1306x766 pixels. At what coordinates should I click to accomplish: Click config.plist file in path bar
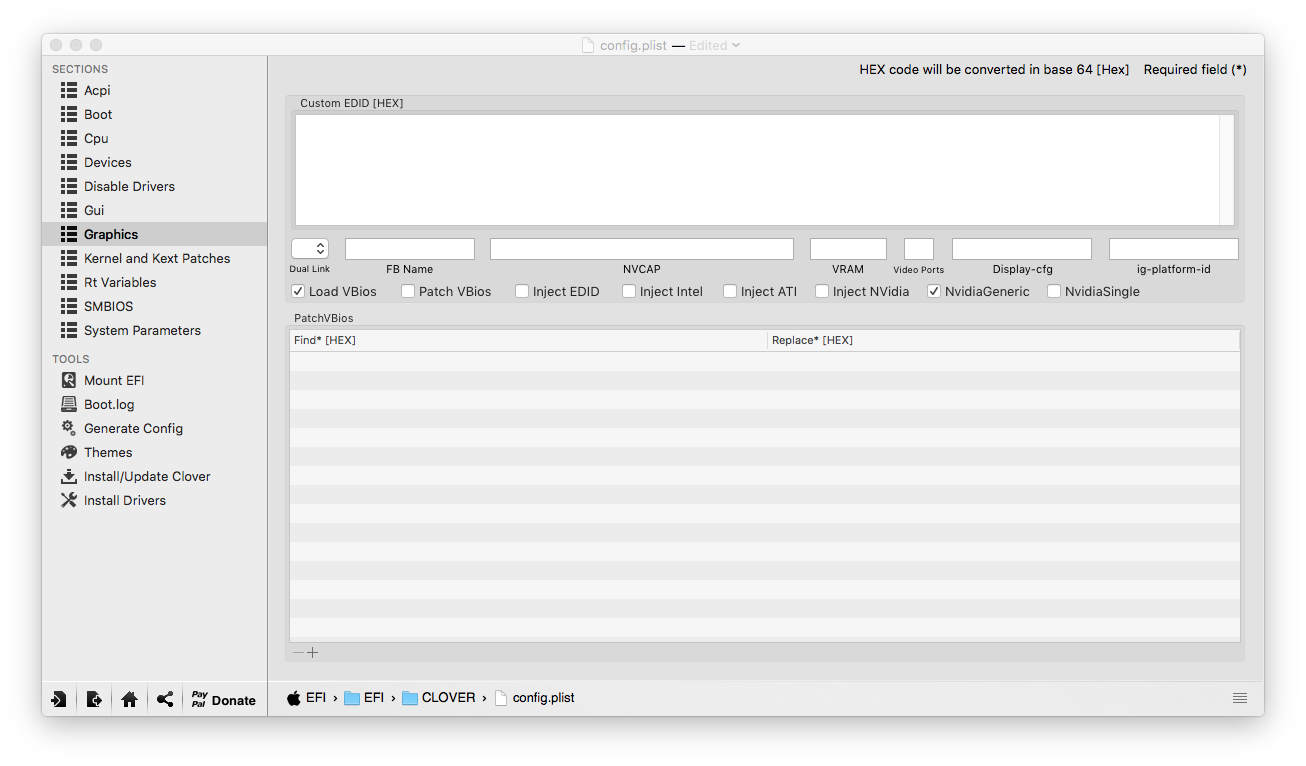click(x=535, y=698)
